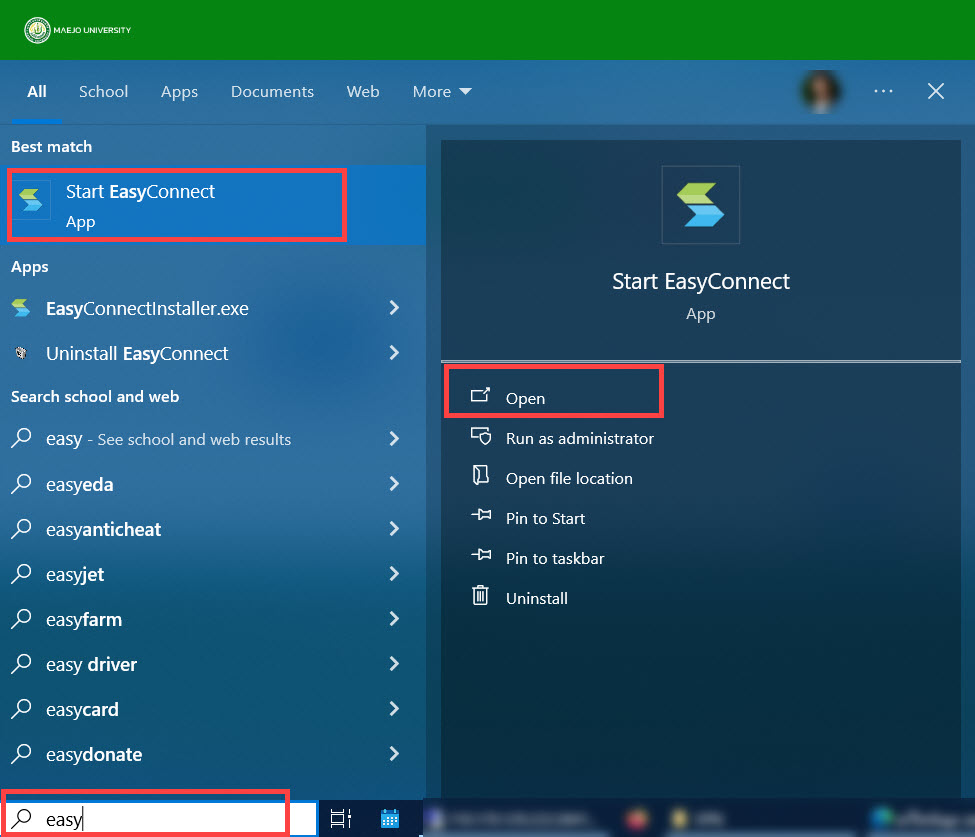Viewport: 975px width, 837px height.
Task: Switch to the Apps tab
Action: coord(179,91)
